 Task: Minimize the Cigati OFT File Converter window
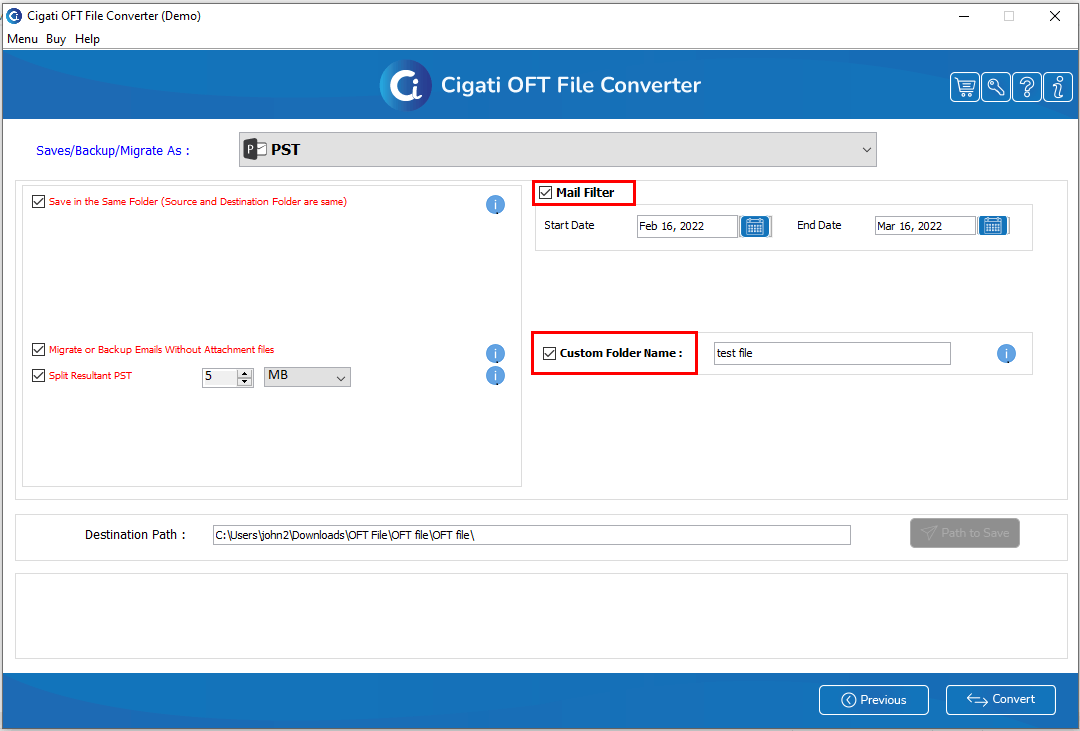click(964, 16)
